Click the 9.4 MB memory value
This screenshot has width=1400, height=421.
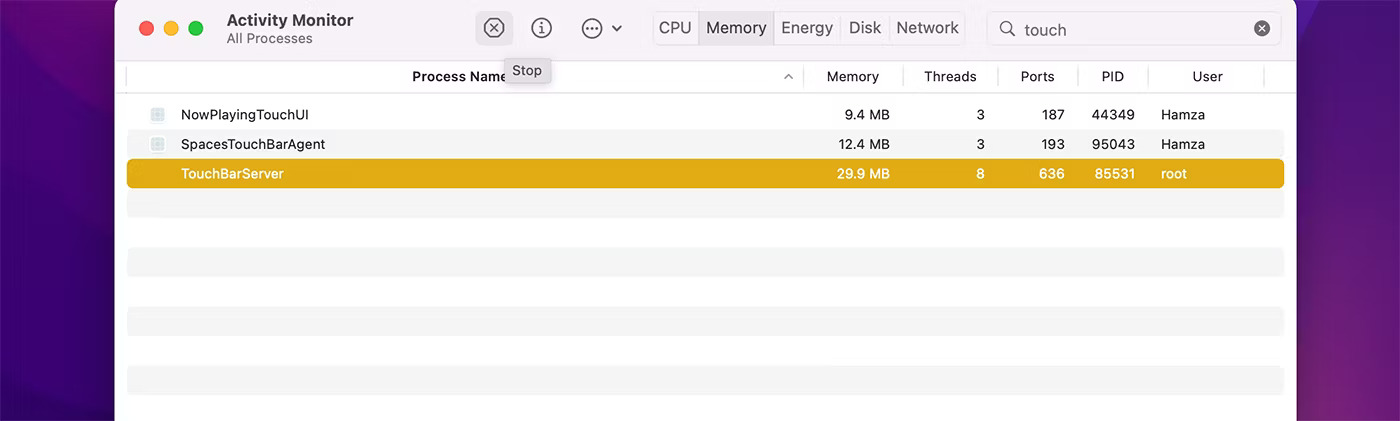[866, 114]
